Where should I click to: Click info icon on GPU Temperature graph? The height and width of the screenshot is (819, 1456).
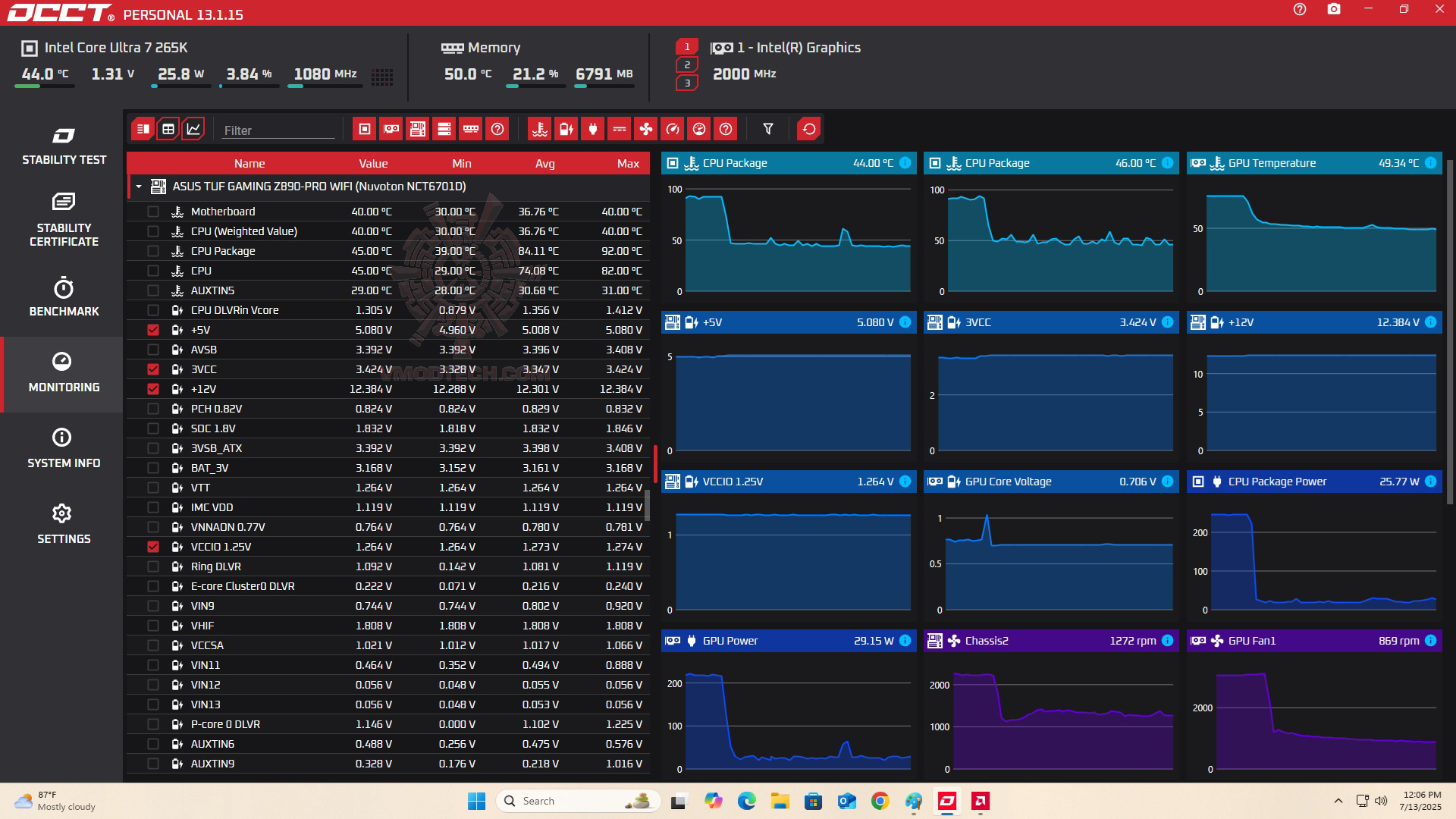pos(1430,163)
